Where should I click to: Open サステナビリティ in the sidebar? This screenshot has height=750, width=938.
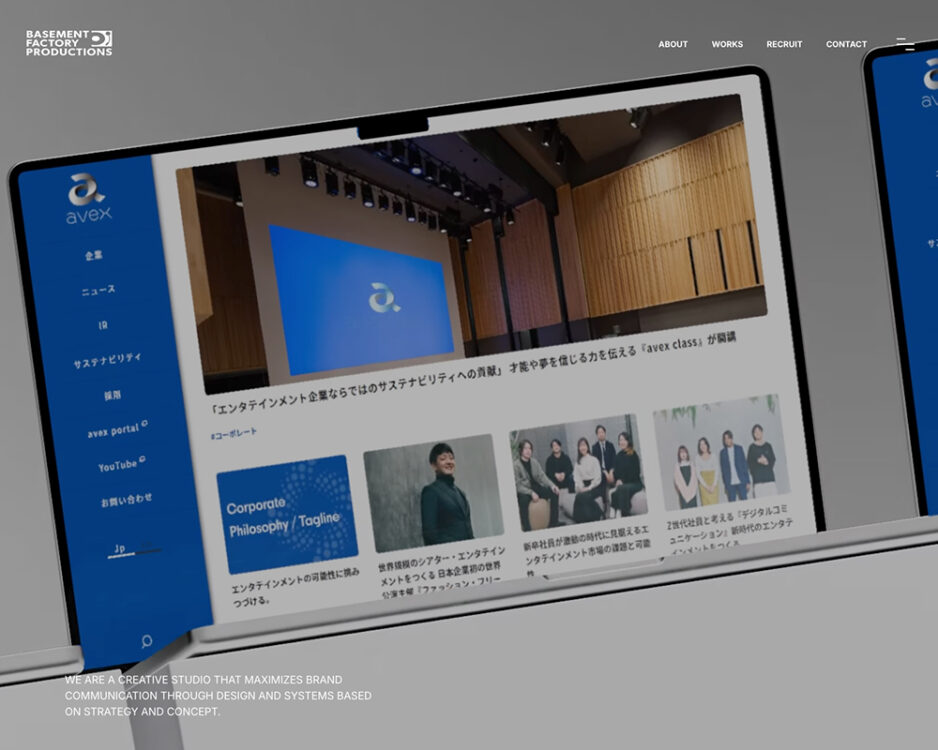tap(107, 360)
